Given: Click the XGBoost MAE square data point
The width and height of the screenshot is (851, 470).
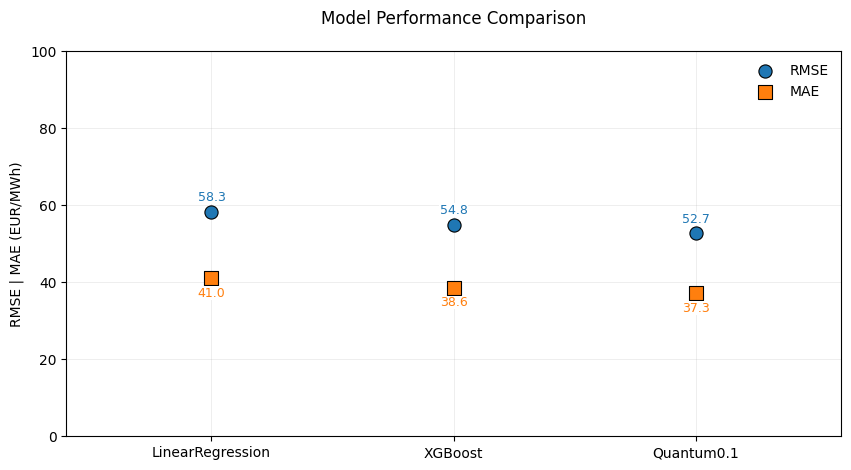Looking at the screenshot, I should click(x=454, y=288).
